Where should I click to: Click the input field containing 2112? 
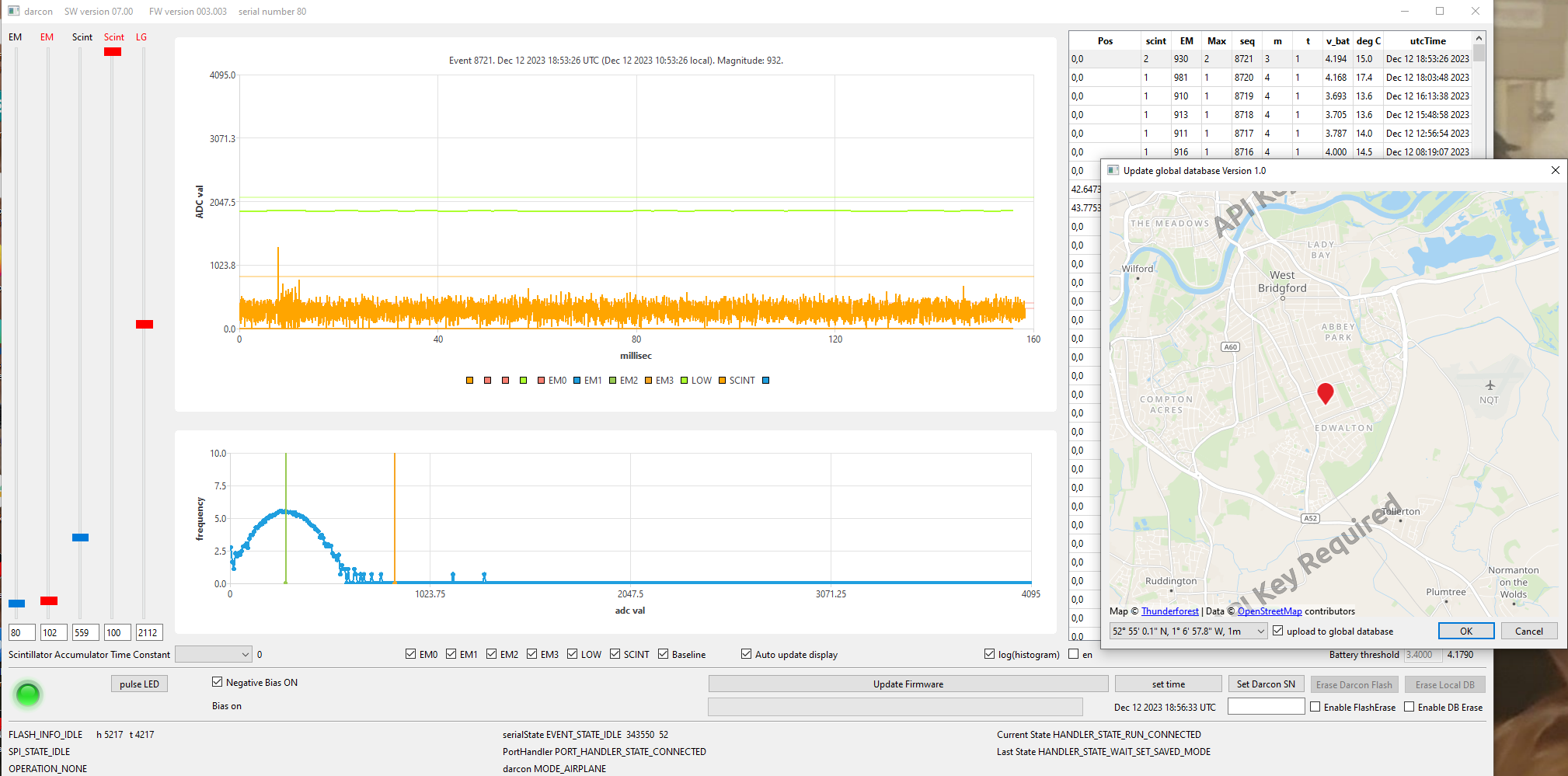[148, 633]
